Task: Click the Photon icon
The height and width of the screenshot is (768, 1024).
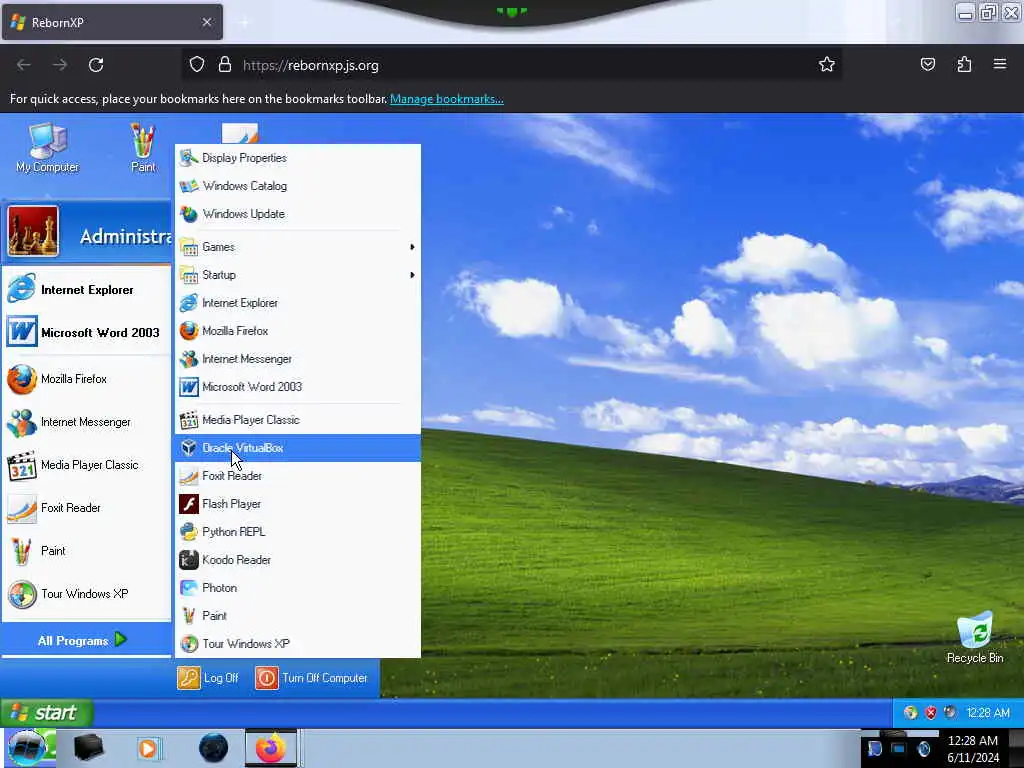Action: point(189,588)
